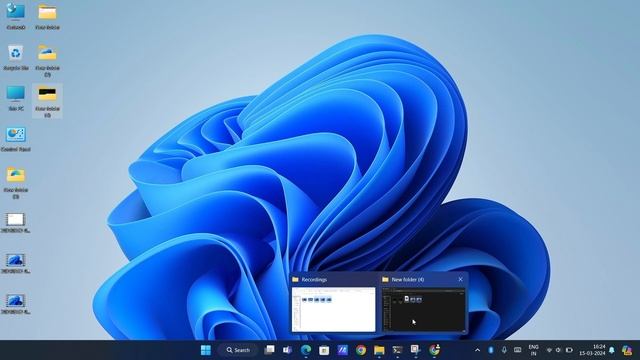Select the highlighted folder with black band
The image size is (640, 360).
[x=47, y=101]
